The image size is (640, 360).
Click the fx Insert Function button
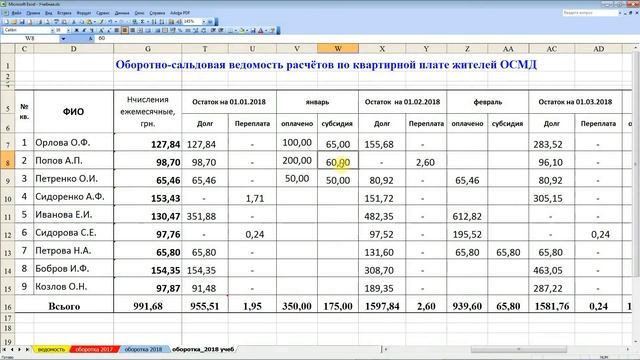(x=91, y=38)
